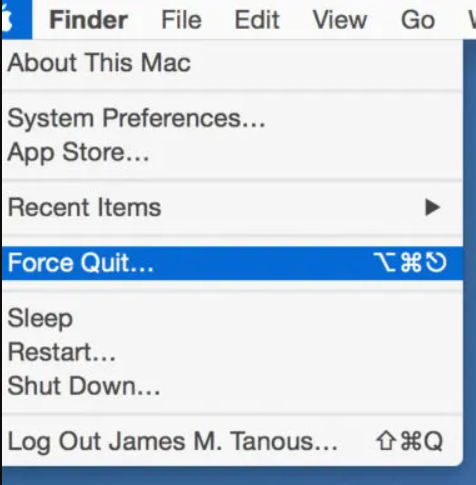
Task: Click the Force Quit shortcut symbols
Action: pyautogui.click(x=410, y=262)
